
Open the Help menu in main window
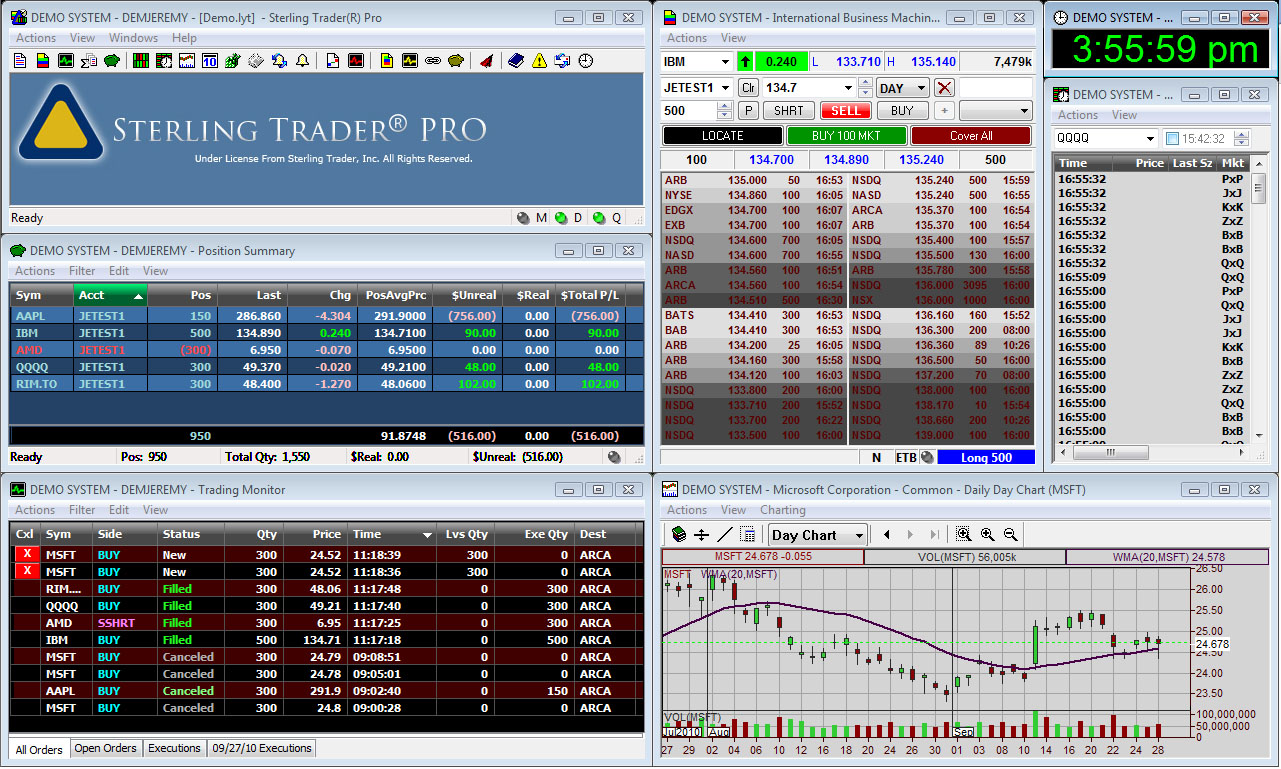184,38
